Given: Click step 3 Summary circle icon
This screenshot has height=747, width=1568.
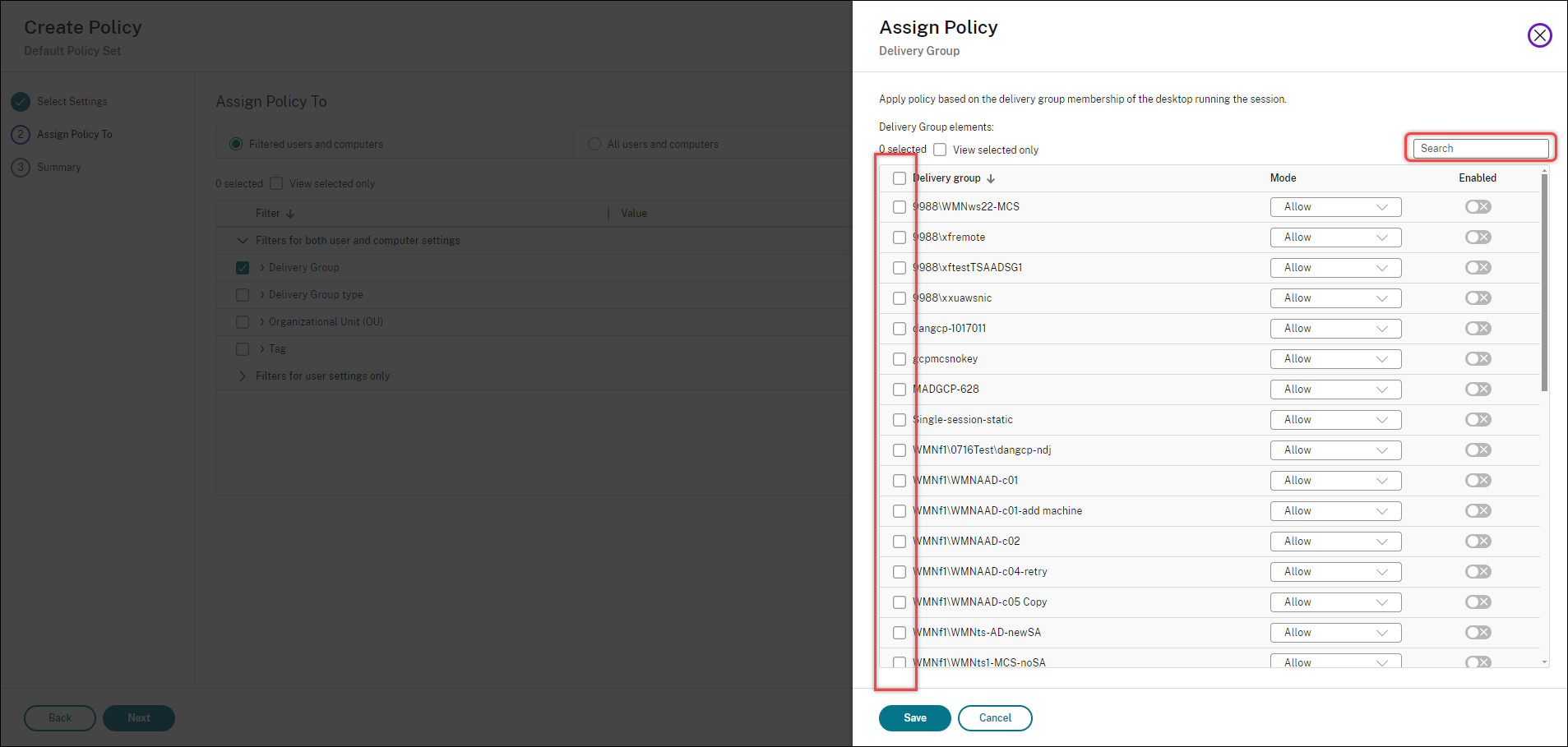Looking at the screenshot, I should 21,168.
